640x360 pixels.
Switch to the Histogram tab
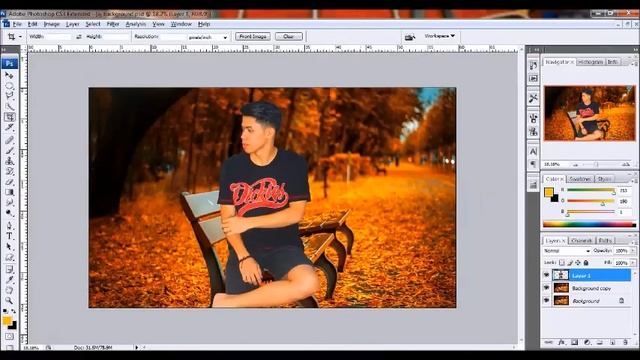coord(591,62)
